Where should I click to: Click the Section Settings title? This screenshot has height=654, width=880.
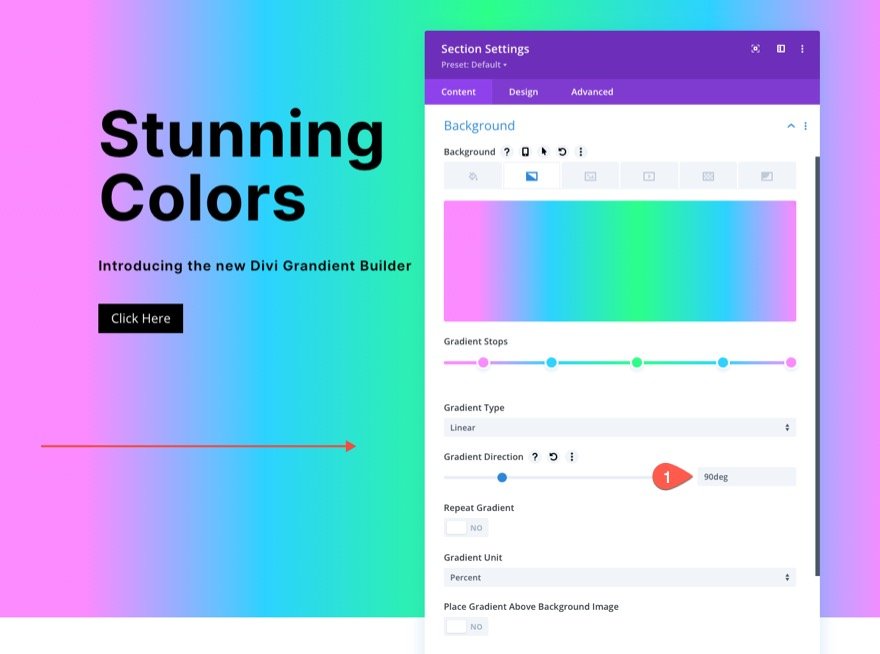point(485,49)
